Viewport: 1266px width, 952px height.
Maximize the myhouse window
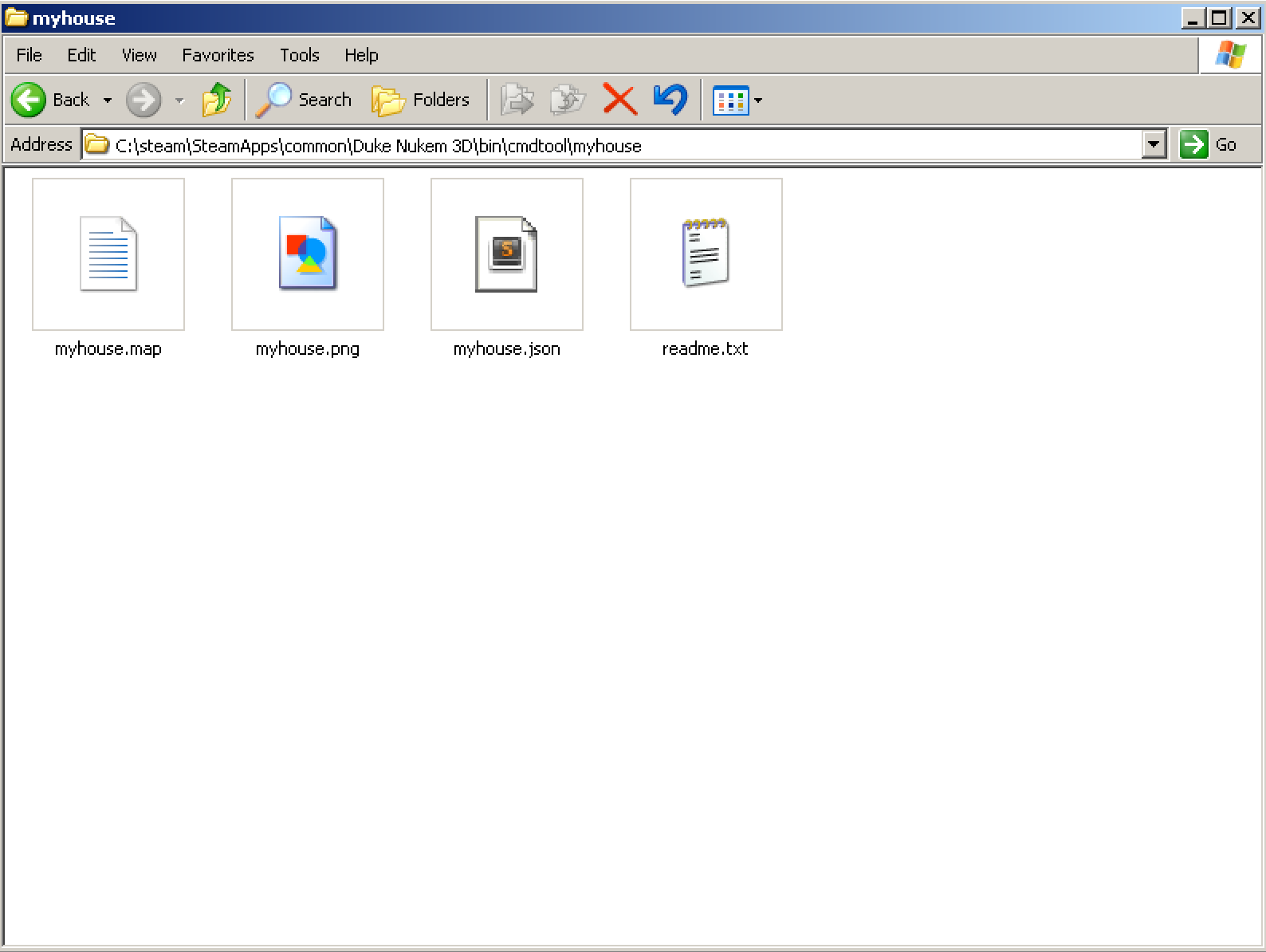pos(1219,18)
